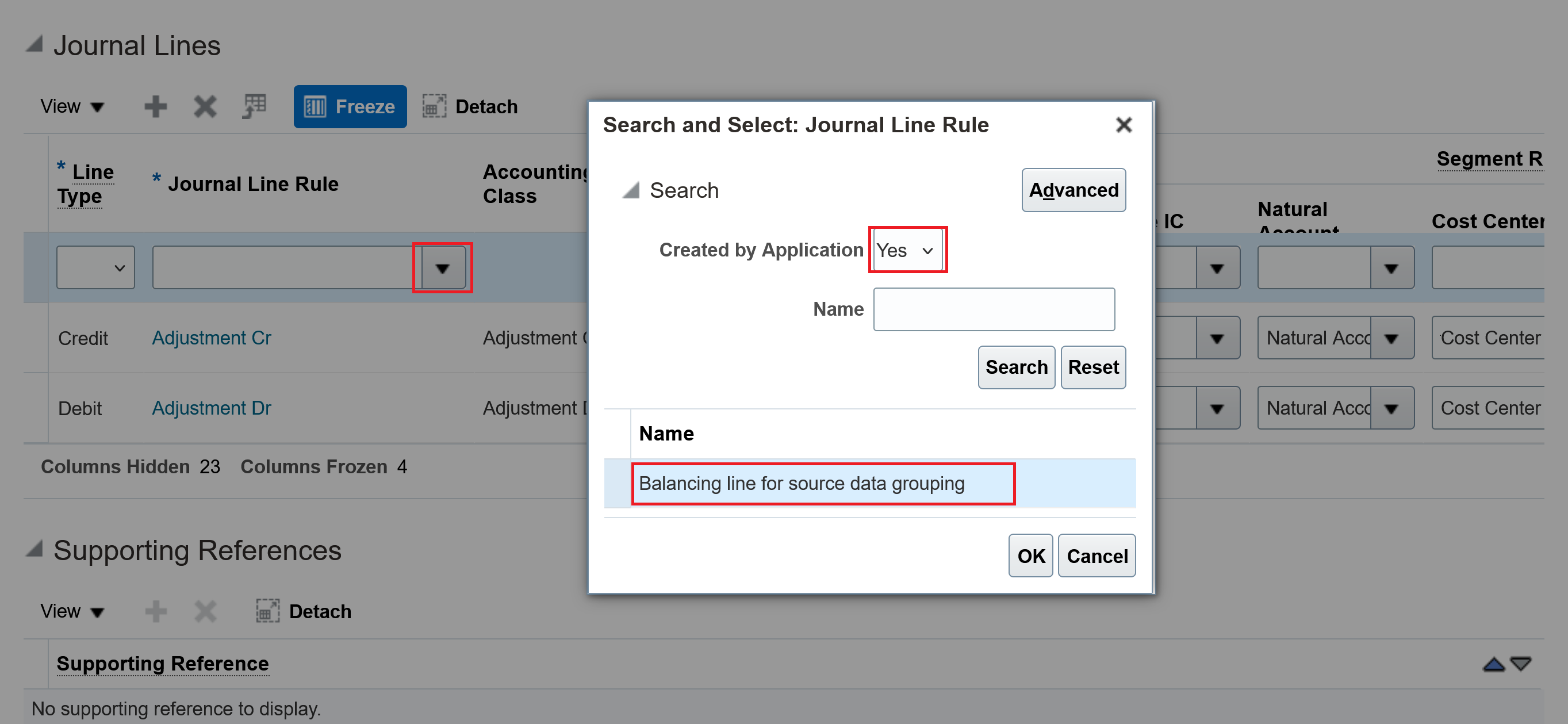Click the delete X icon in Journal Lines toolbar
The width and height of the screenshot is (1568, 724).
pyautogui.click(x=205, y=106)
